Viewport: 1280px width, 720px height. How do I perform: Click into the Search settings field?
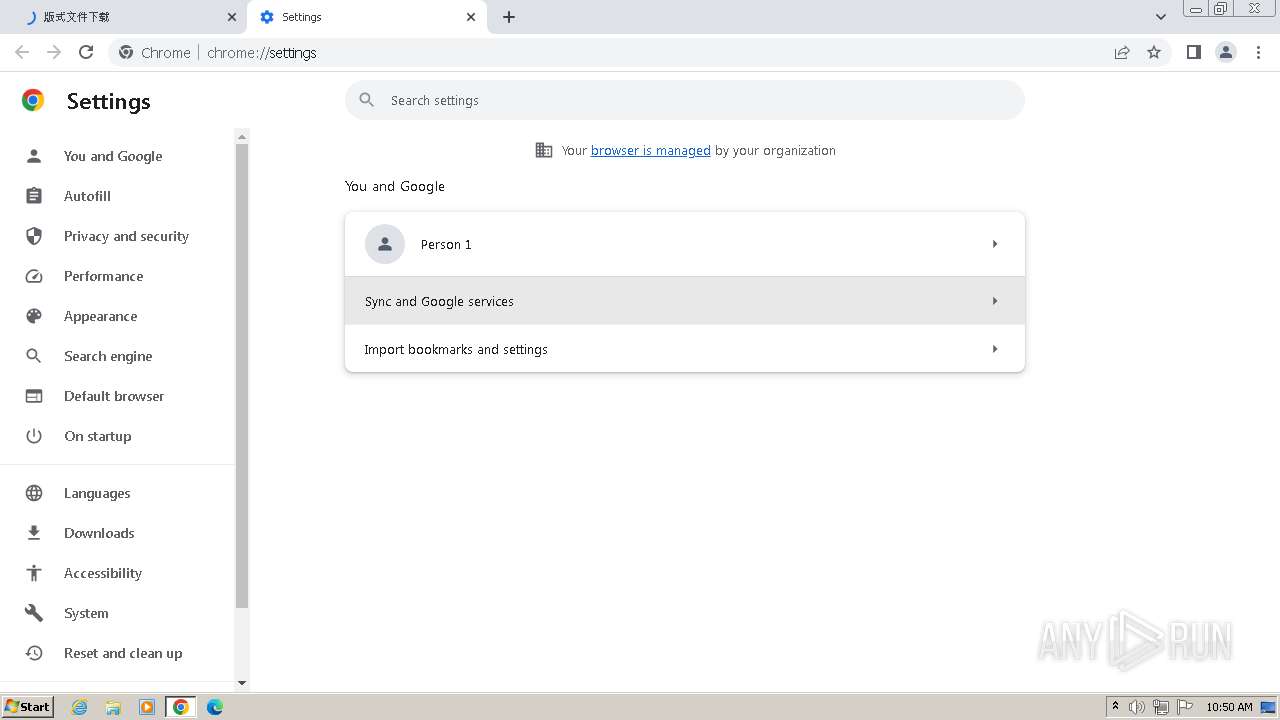coord(685,100)
